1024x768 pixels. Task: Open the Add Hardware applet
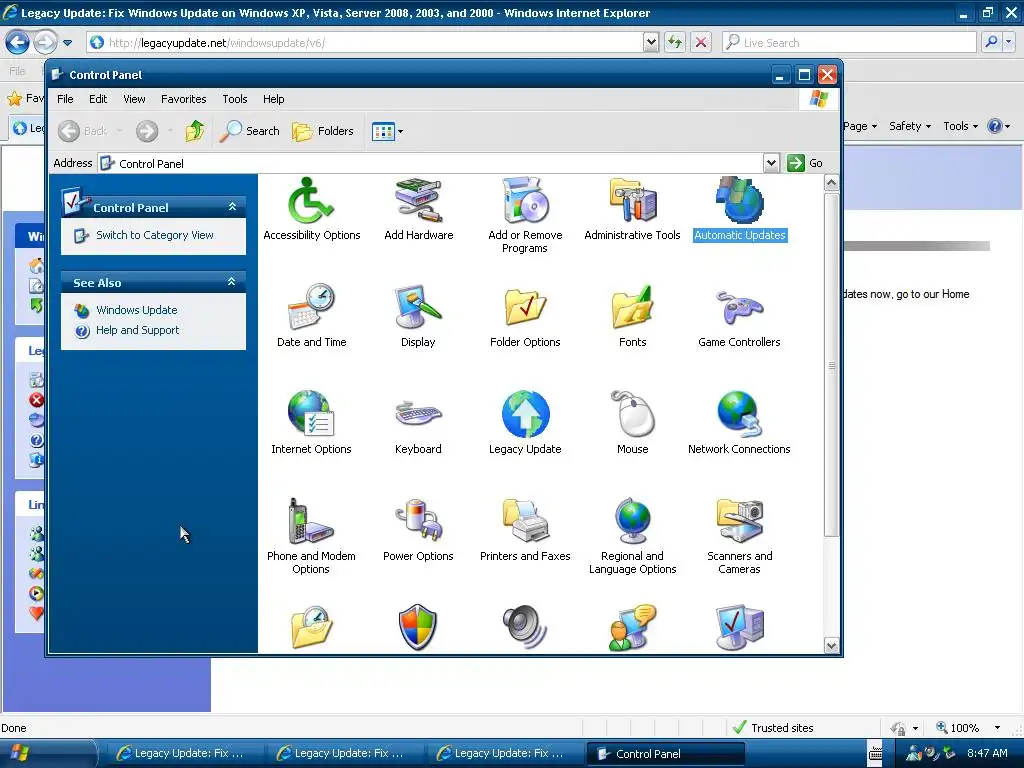(x=419, y=209)
